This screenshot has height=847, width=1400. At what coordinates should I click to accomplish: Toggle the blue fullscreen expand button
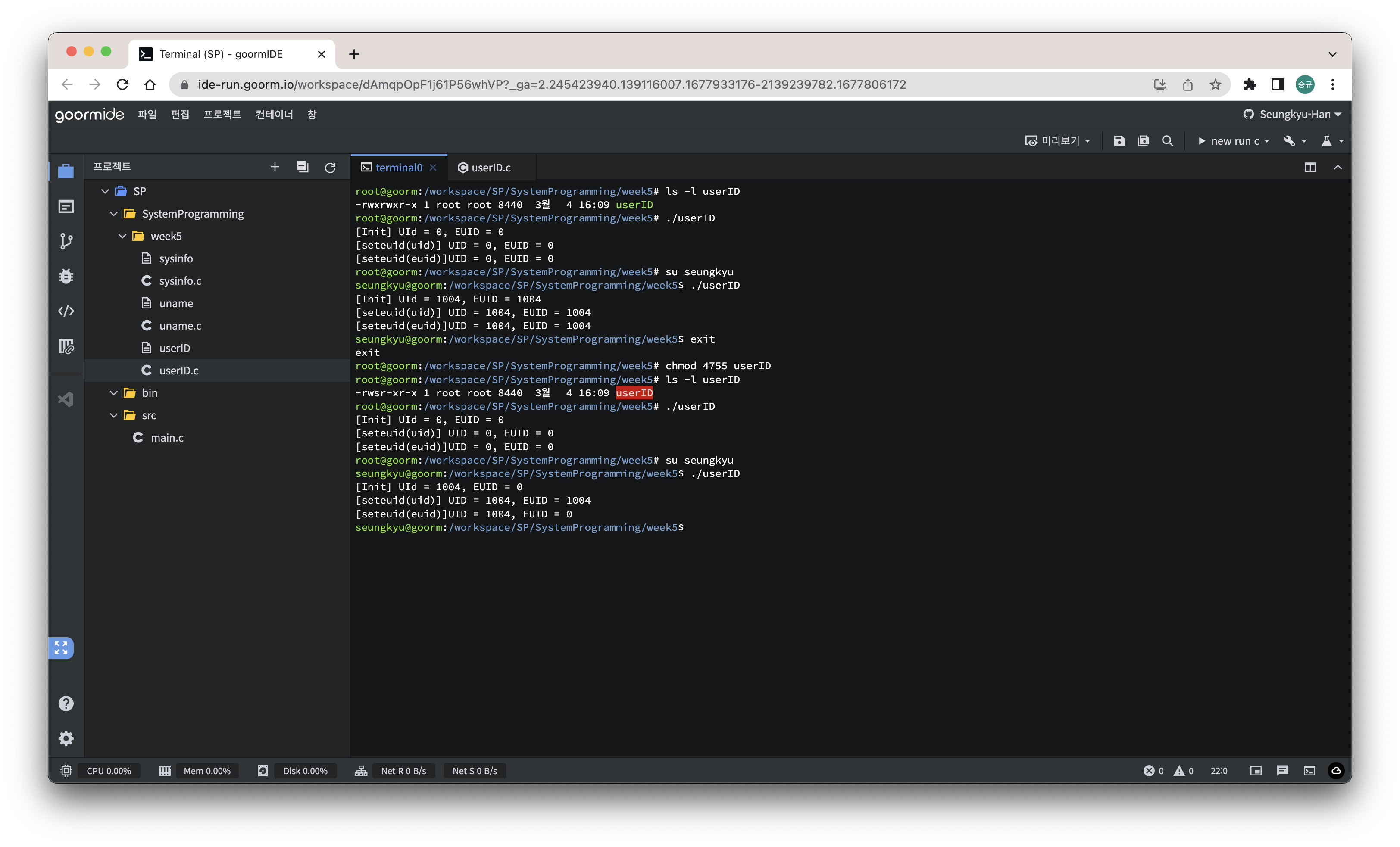[x=61, y=648]
